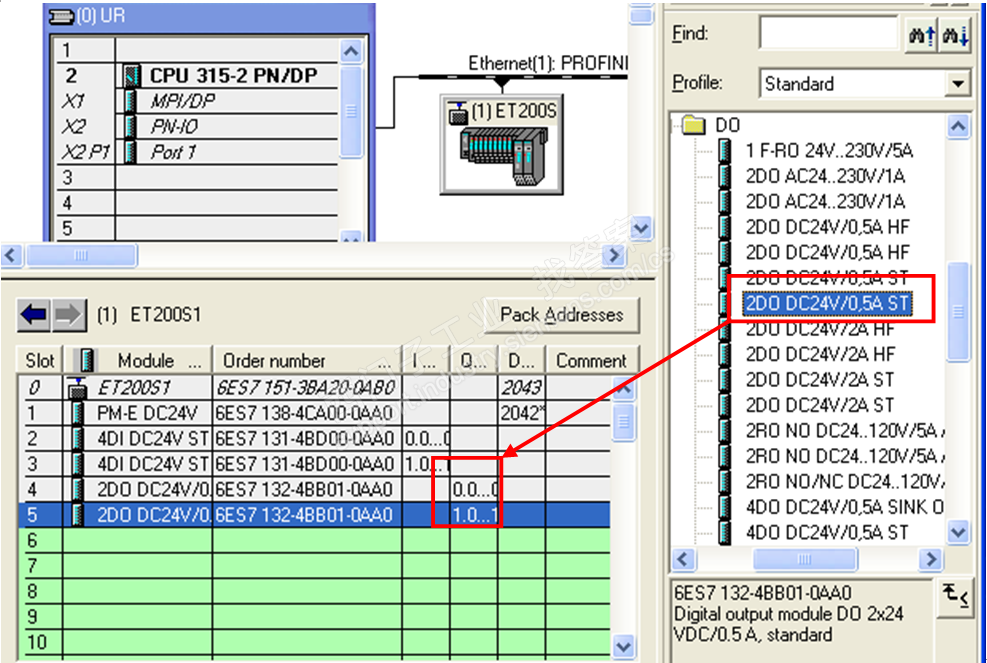Click the catalog horizontal scrollbar thumb
This screenshot has width=987, height=663.
[805, 558]
